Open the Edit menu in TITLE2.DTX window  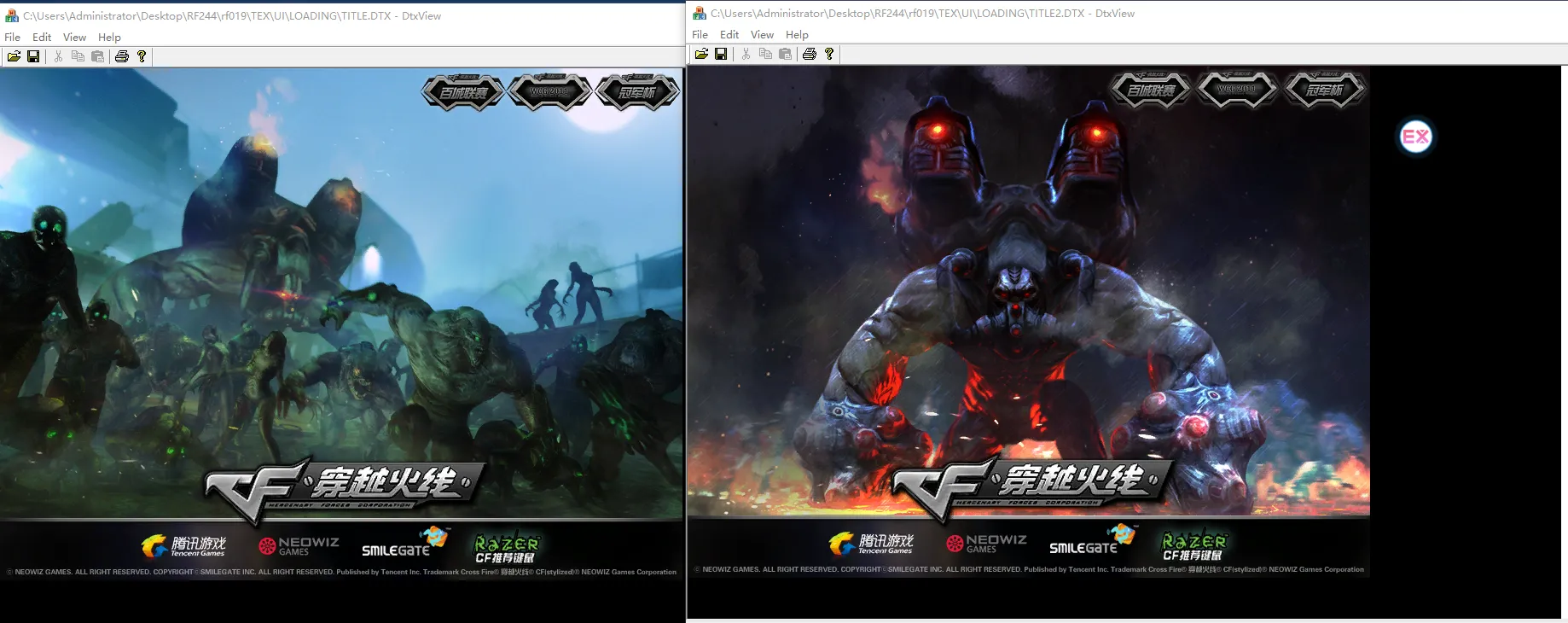coord(729,35)
